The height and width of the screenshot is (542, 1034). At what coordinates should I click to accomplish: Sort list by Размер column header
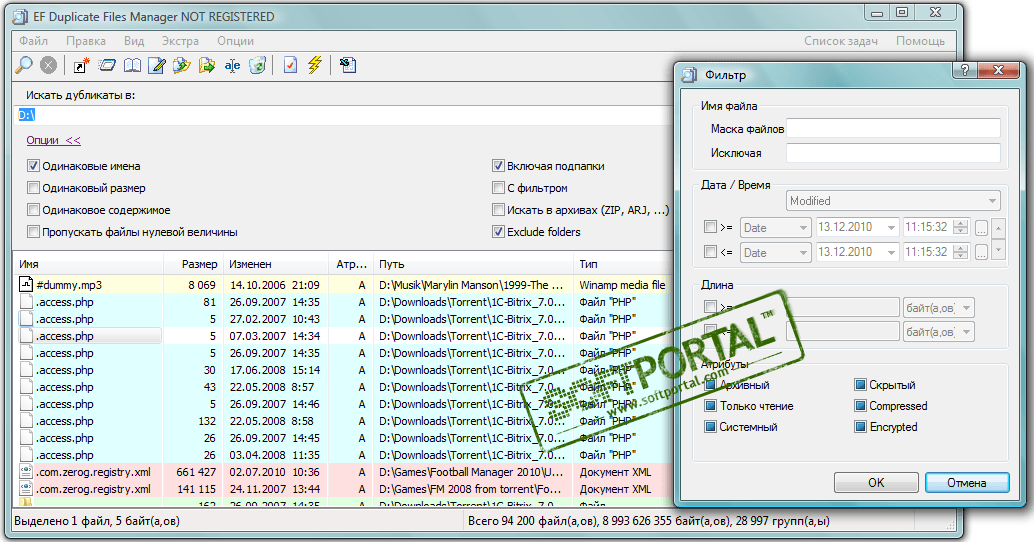click(193, 264)
